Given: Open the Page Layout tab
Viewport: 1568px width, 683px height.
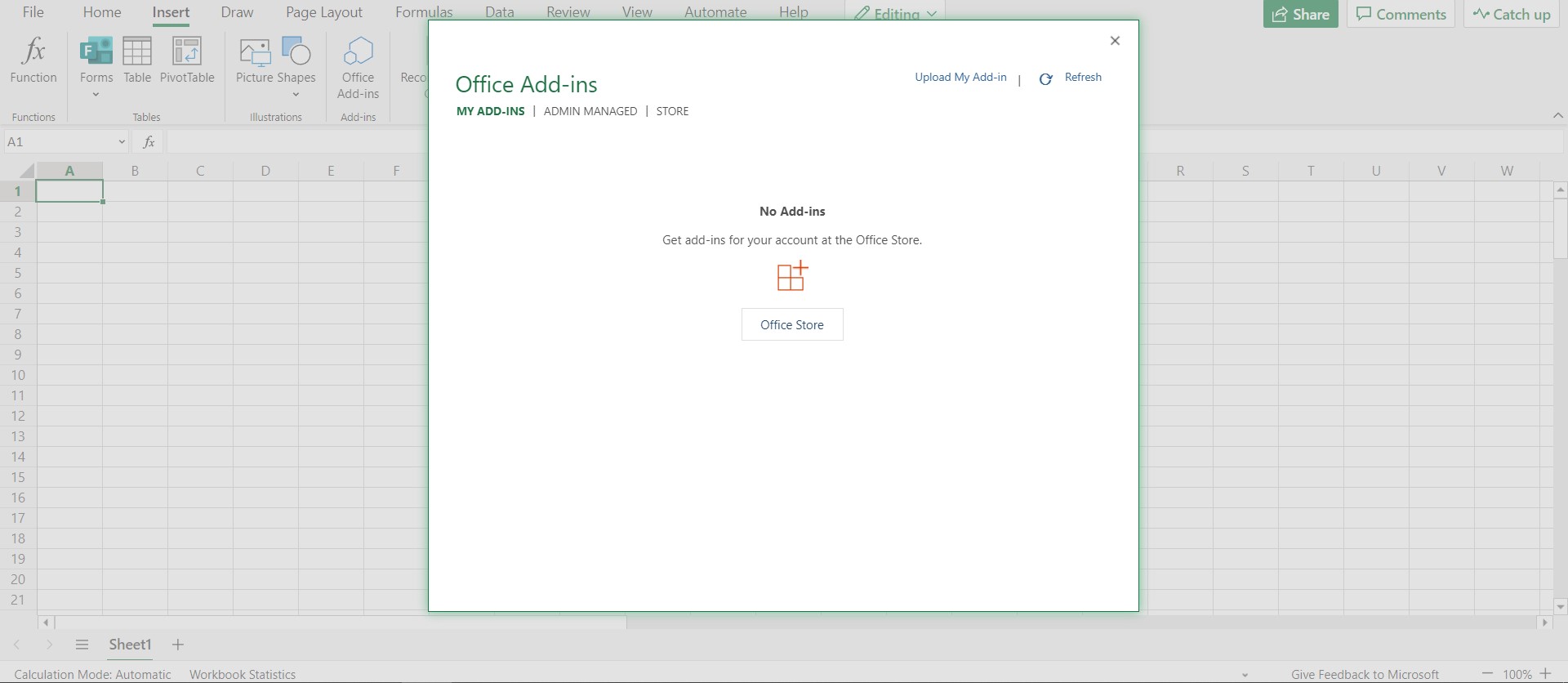Looking at the screenshot, I should click(324, 12).
